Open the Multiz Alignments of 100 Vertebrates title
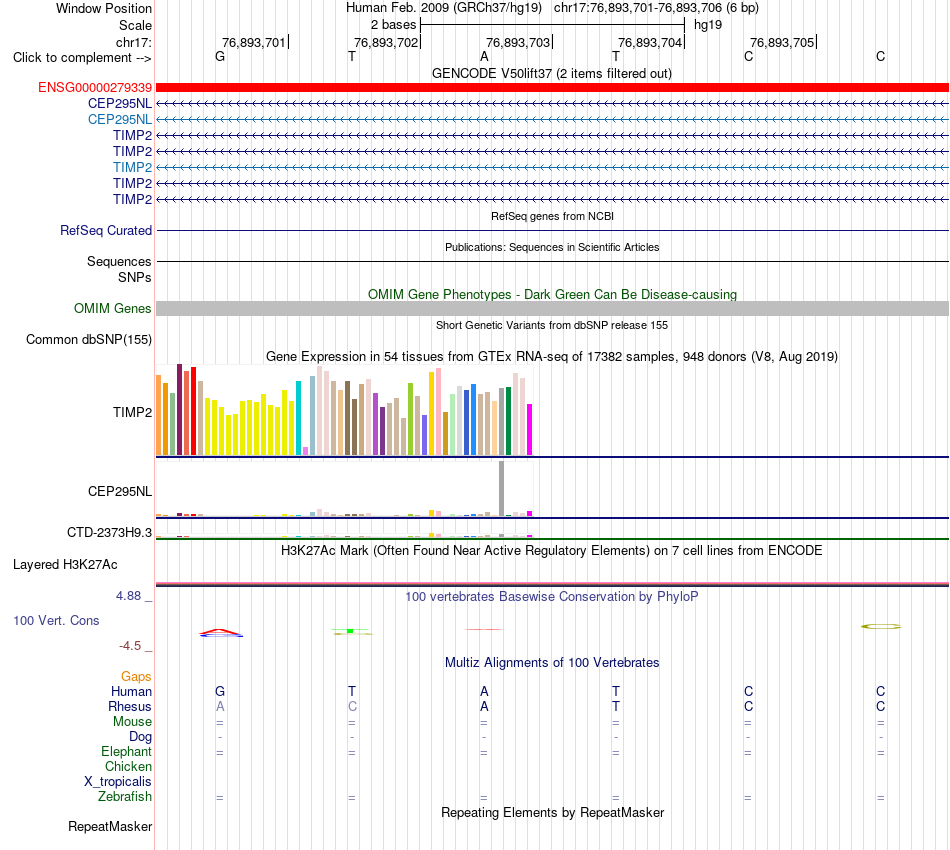The height and width of the screenshot is (850, 950). (x=552, y=662)
